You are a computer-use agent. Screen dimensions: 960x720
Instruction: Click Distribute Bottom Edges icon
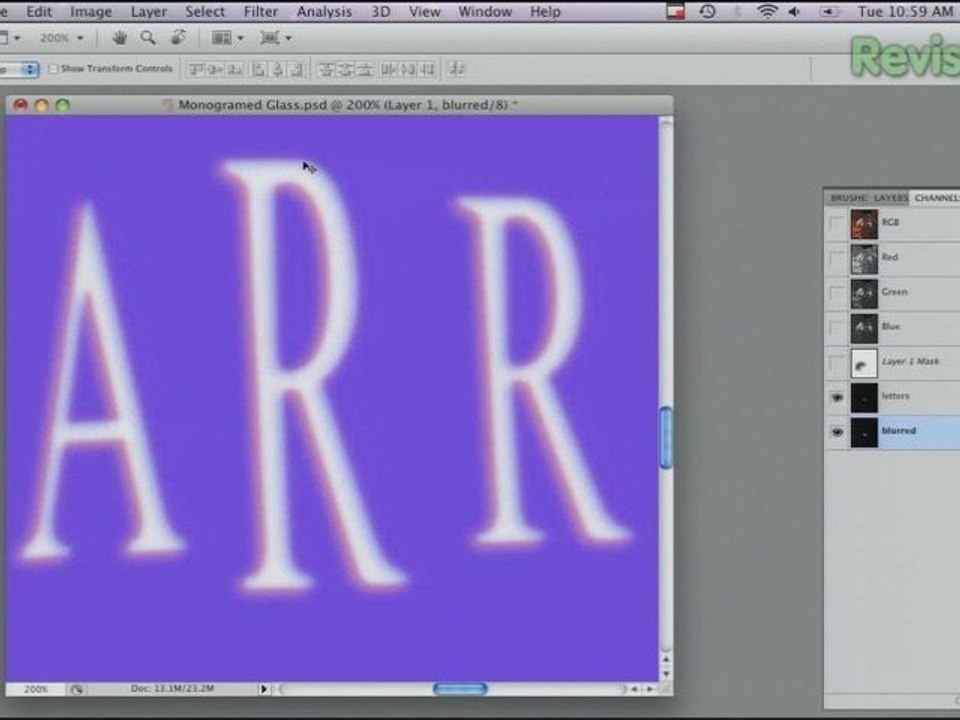click(x=366, y=69)
